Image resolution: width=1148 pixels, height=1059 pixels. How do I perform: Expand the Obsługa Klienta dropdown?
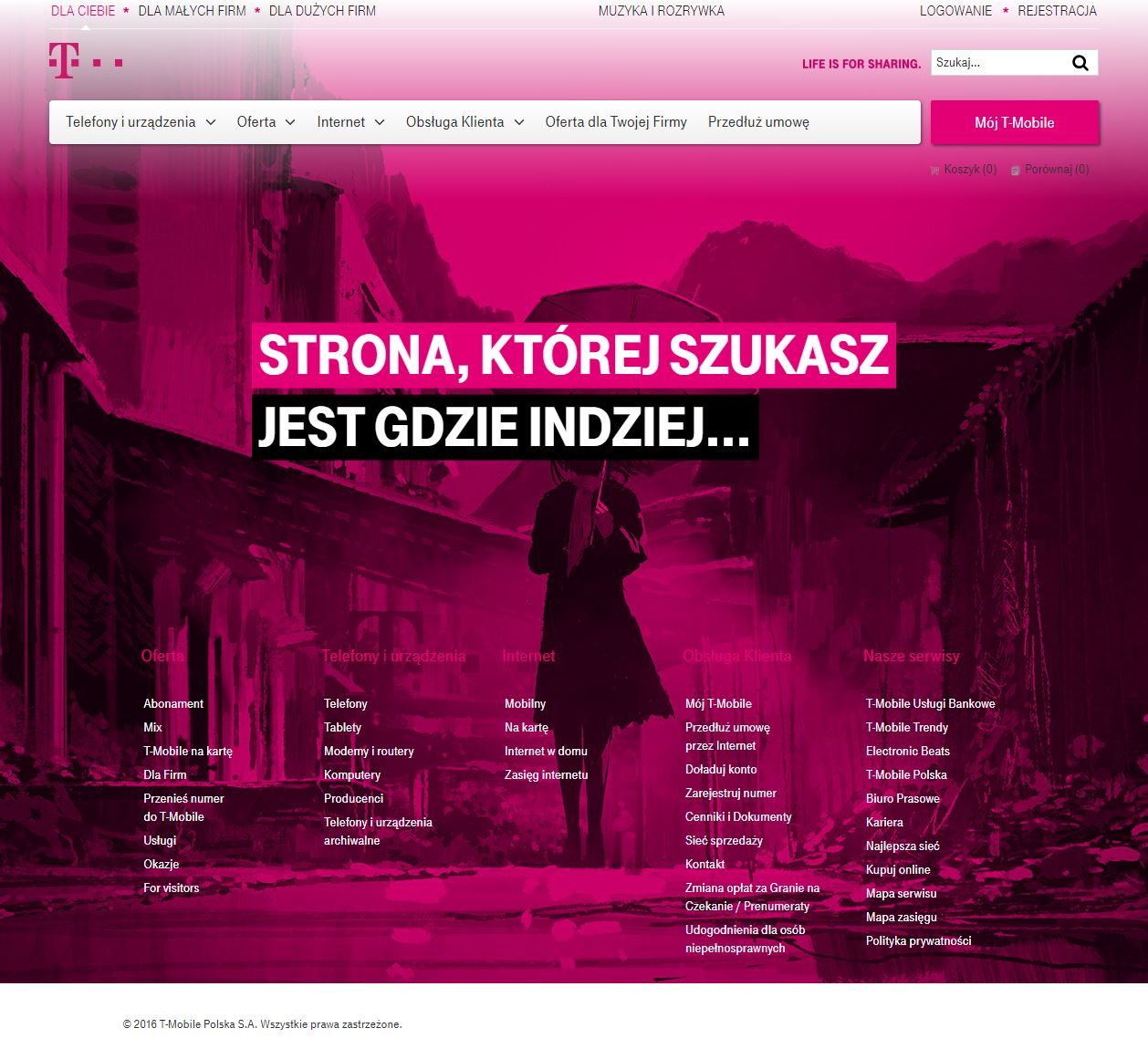(x=464, y=122)
